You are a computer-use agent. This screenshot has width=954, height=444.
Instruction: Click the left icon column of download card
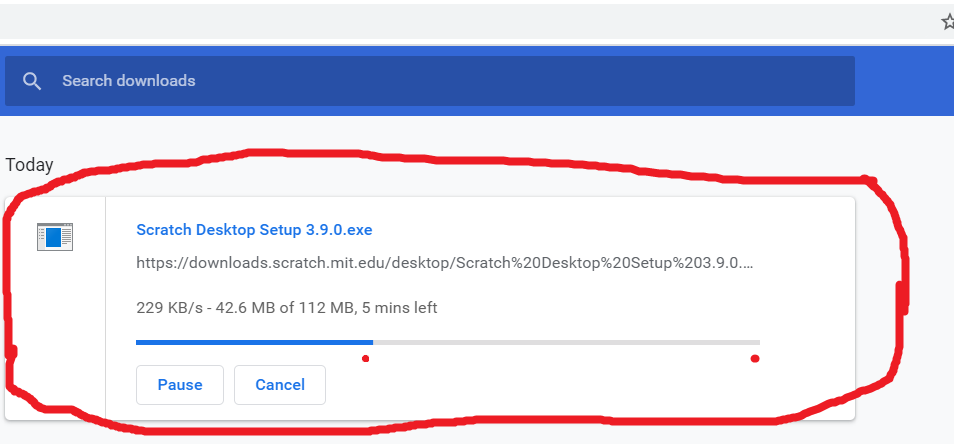point(55,308)
